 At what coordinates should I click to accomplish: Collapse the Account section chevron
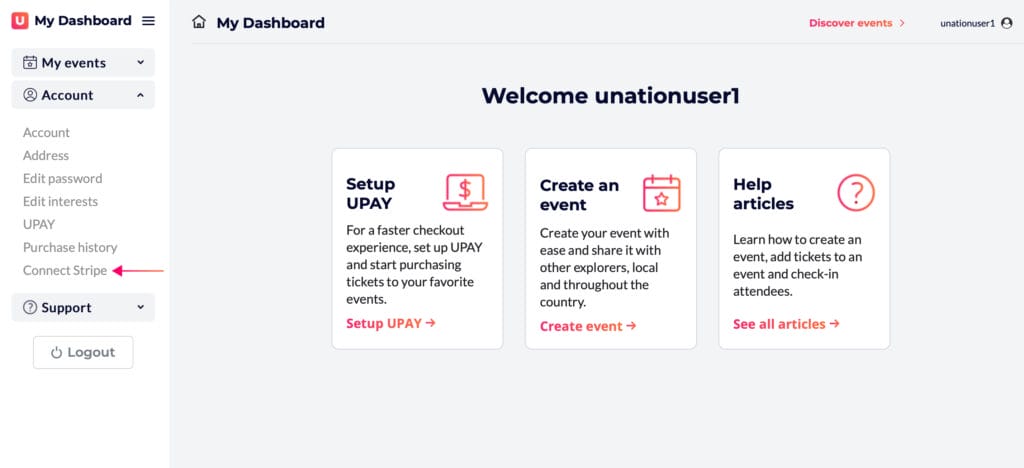pos(140,95)
